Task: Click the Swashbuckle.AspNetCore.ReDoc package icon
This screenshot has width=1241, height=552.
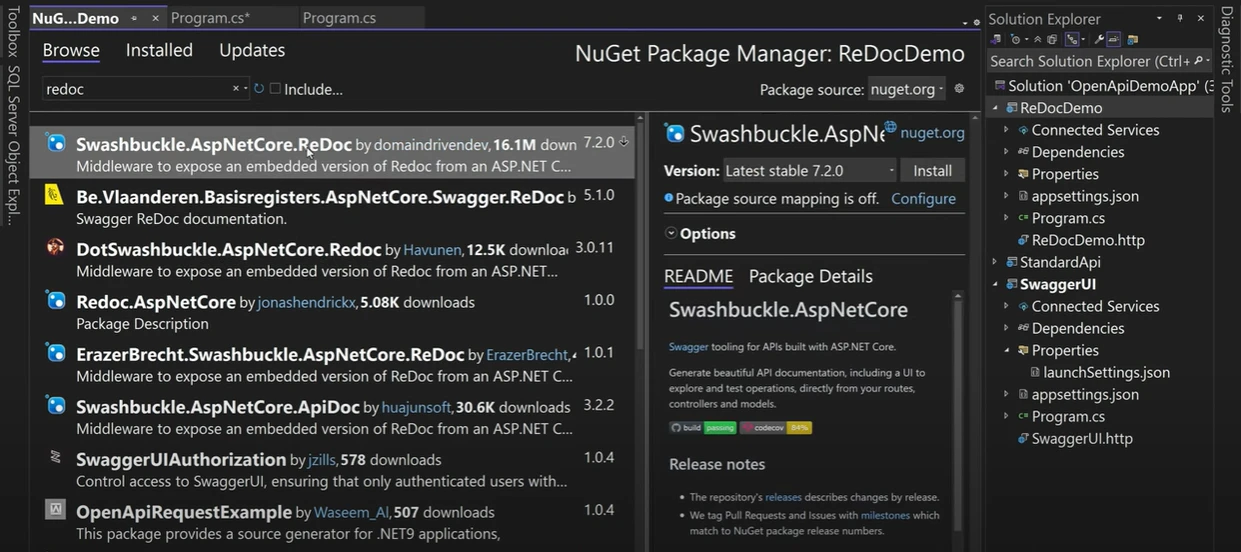Action: (57, 143)
